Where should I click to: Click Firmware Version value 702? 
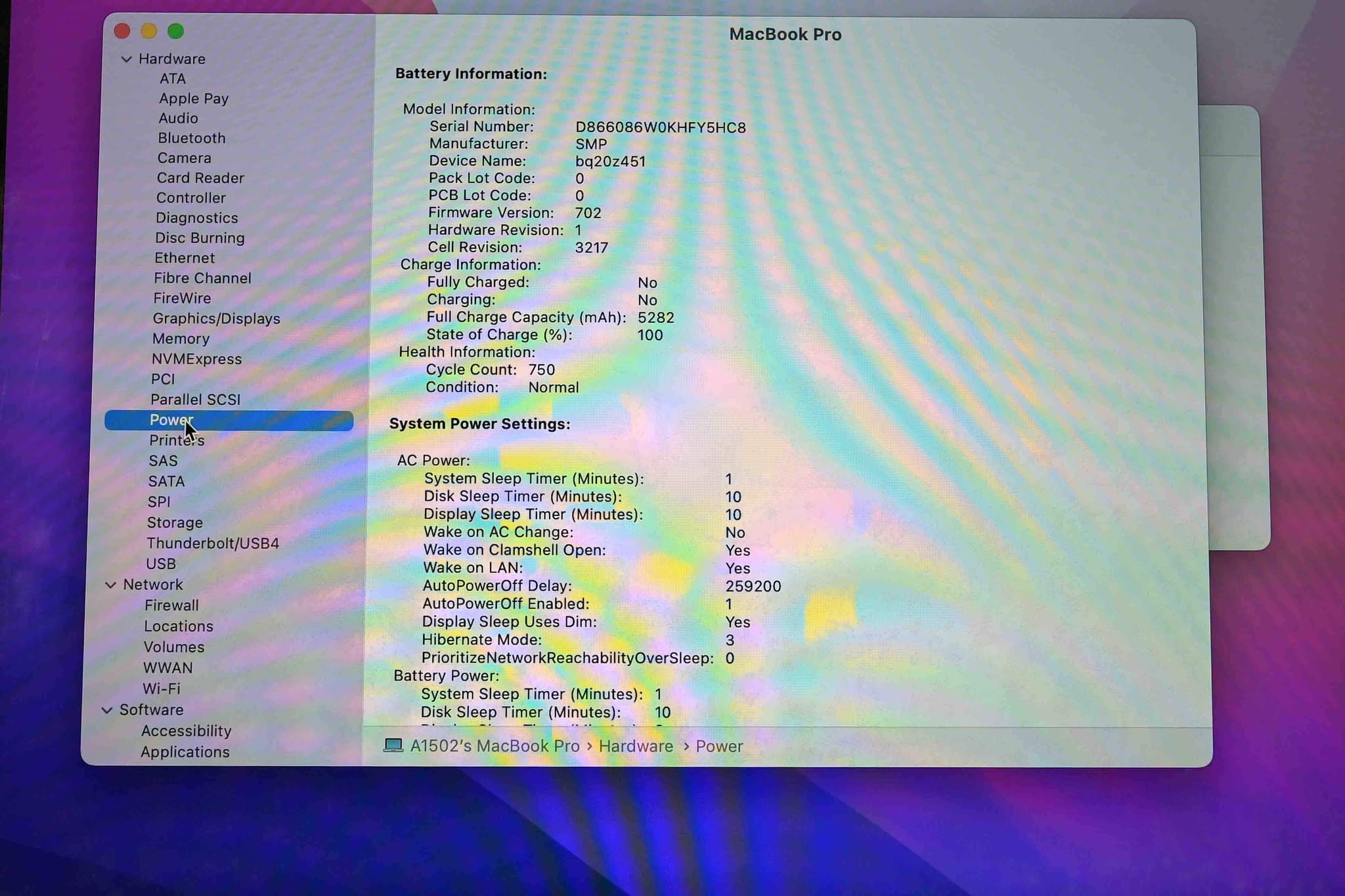[x=588, y=213]
